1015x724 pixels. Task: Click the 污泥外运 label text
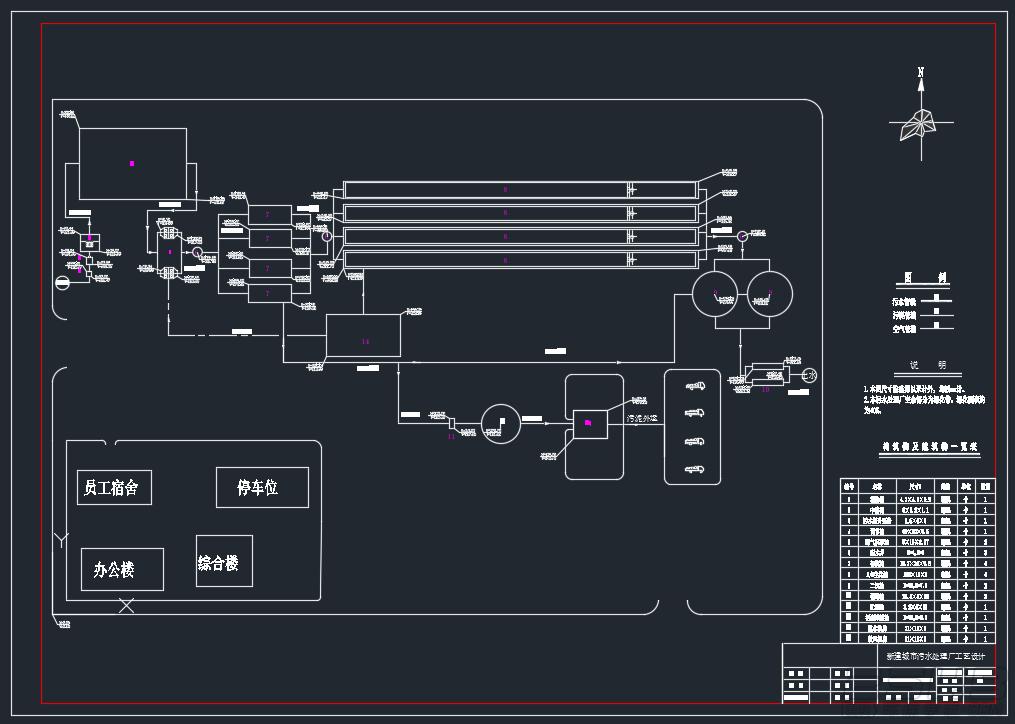tap(641, 419)
